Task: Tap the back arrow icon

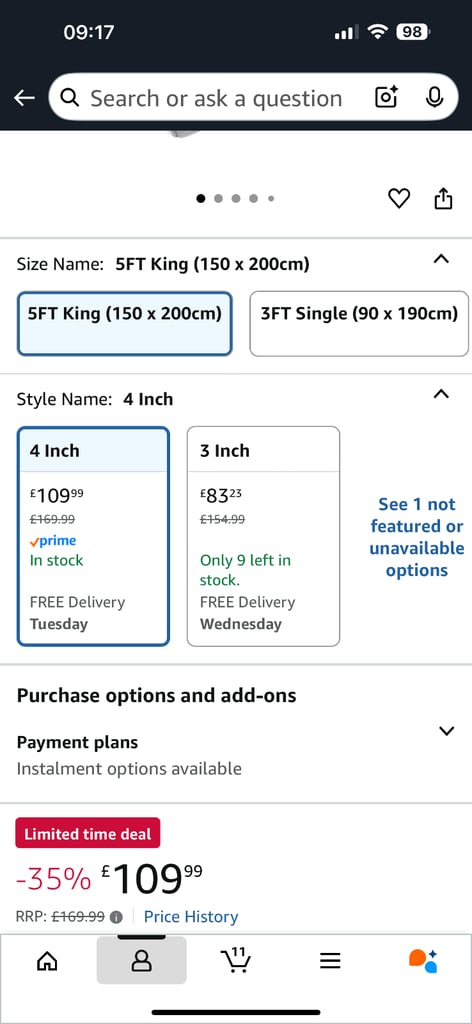Action: click(x=24, y=98)
